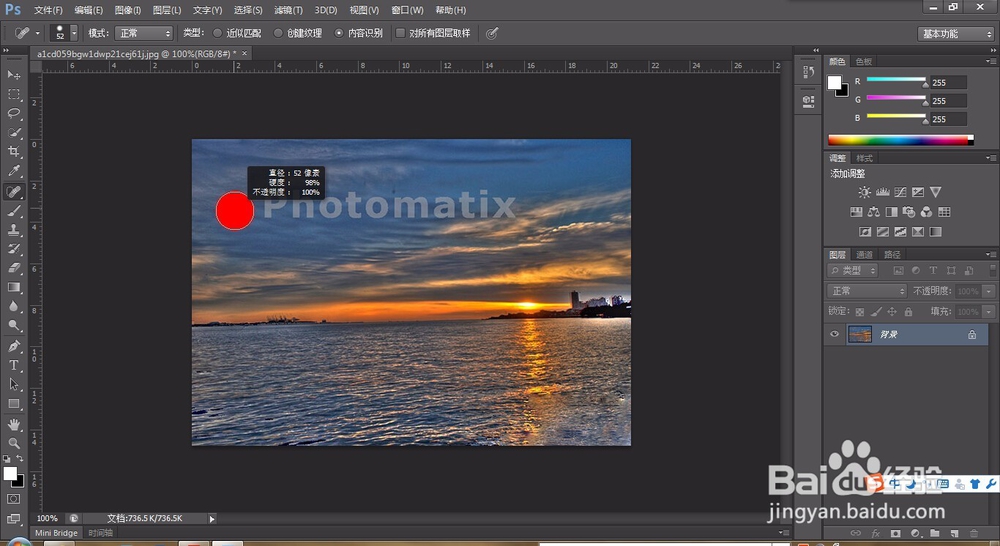This screenshot has width=1000, height=546.
Task: Switch to the 色板 tab
Action: (x=864, y=61)
